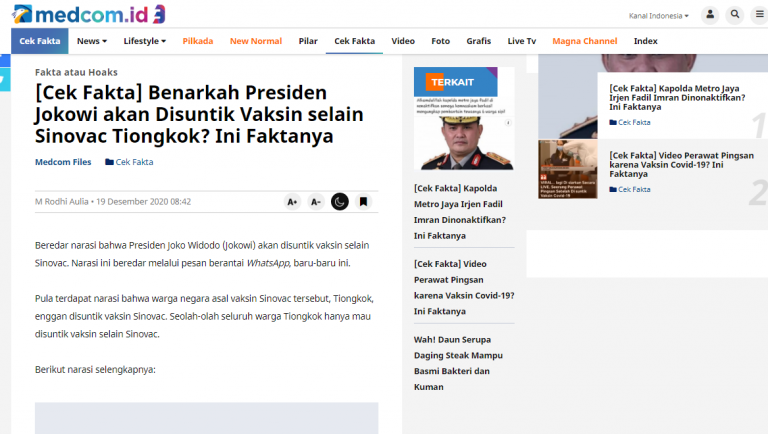Open the Foto section
This screenshot has height=434, width=768.
coord(440,41)
